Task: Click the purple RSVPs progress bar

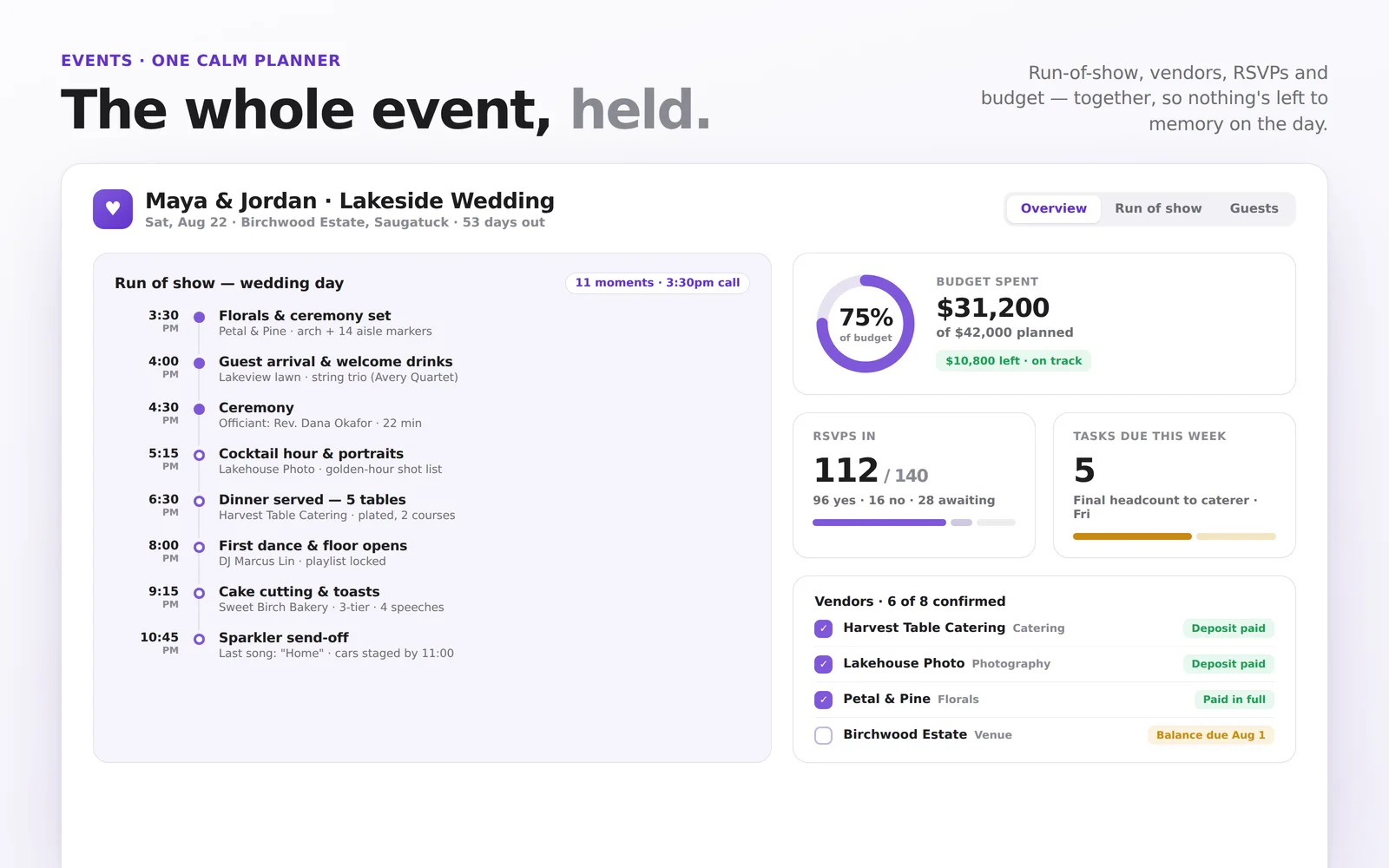Action: (879, 523)
